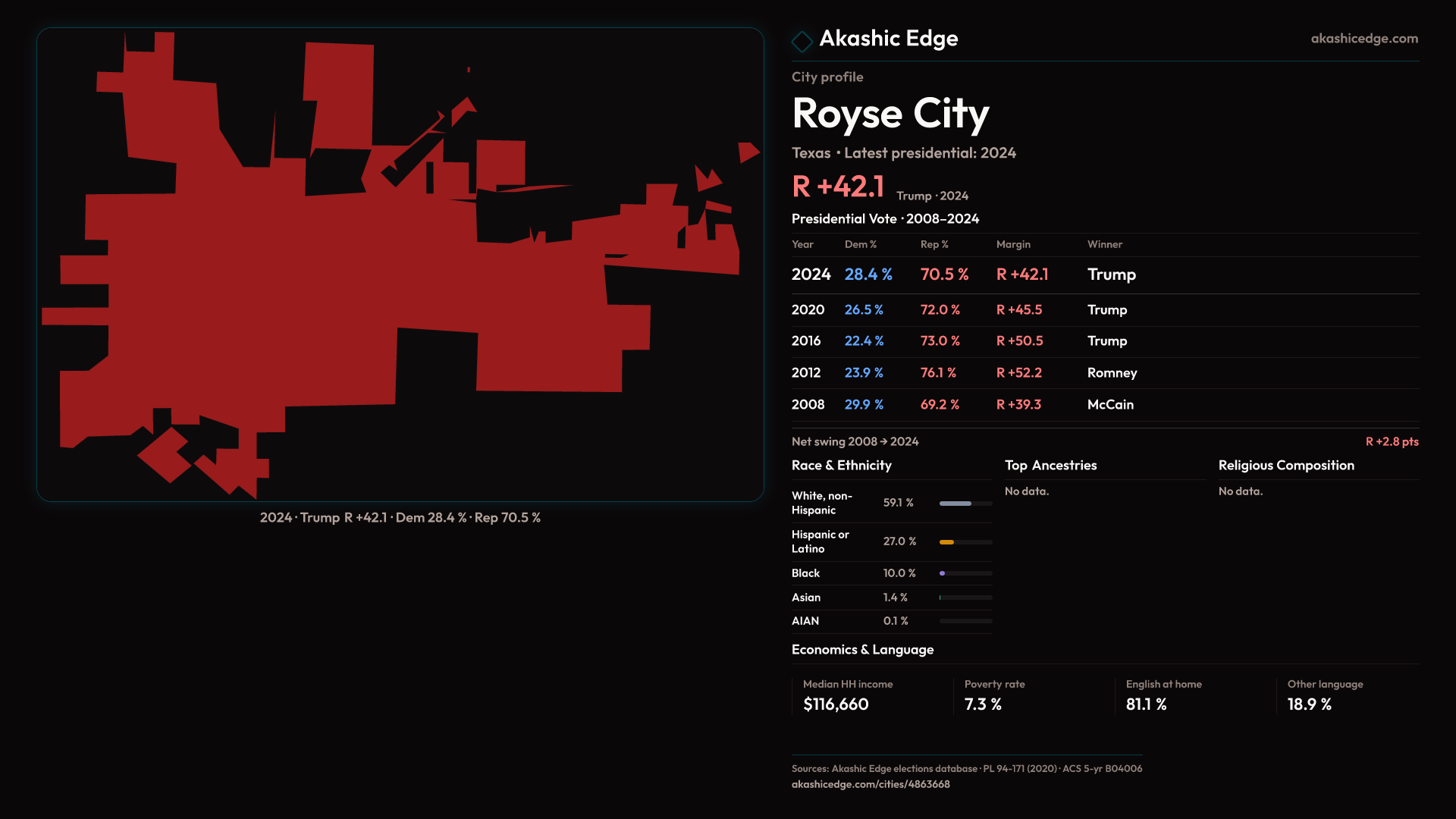Select the 2020 election year row
The image size is (1456, 819).
(1104, 310)
